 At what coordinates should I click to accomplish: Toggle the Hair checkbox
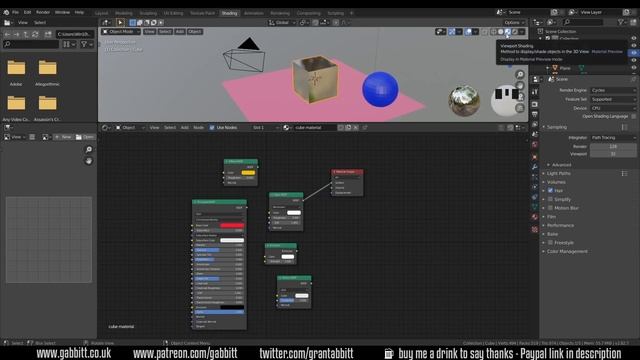pos(550,191)
